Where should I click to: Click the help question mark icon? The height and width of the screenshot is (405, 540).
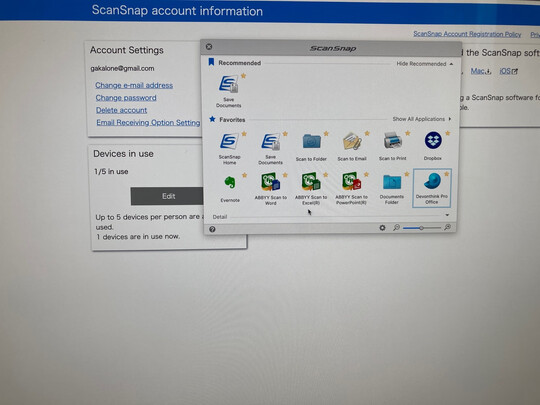pyautogui.click(x=212, y=229)
